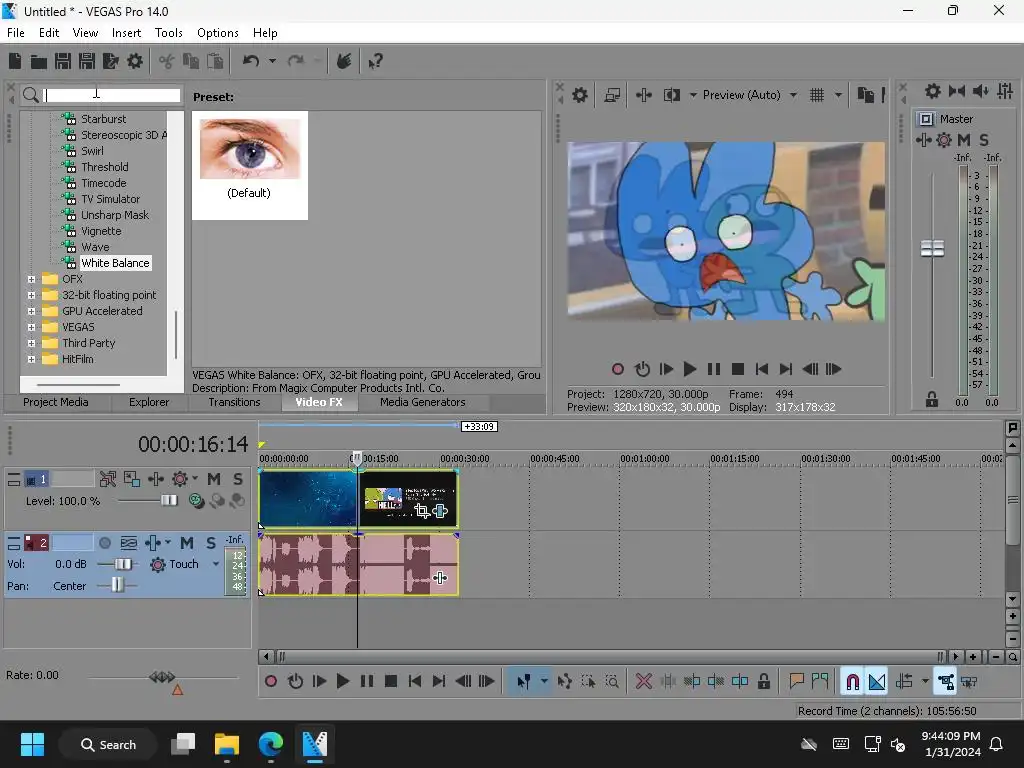Play the preview from the preview transport
This screenshot has height=768, width=1024.
click(690, 370)
